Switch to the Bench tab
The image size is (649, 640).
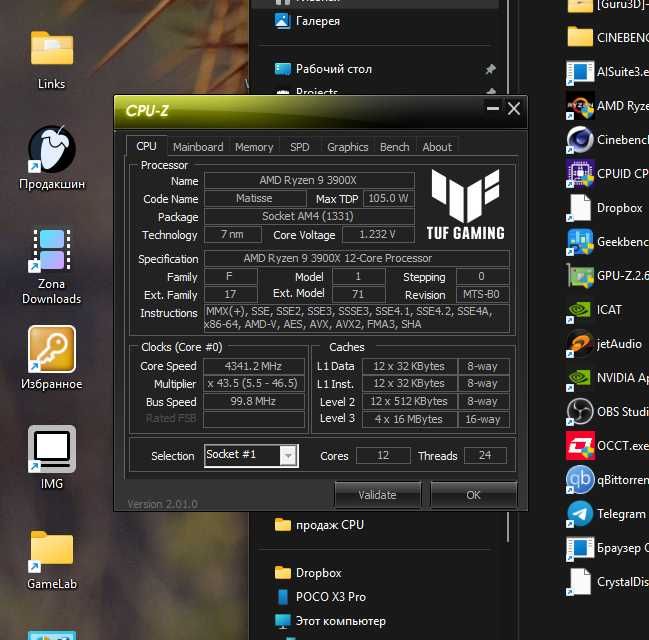click(x=394, y=147)
